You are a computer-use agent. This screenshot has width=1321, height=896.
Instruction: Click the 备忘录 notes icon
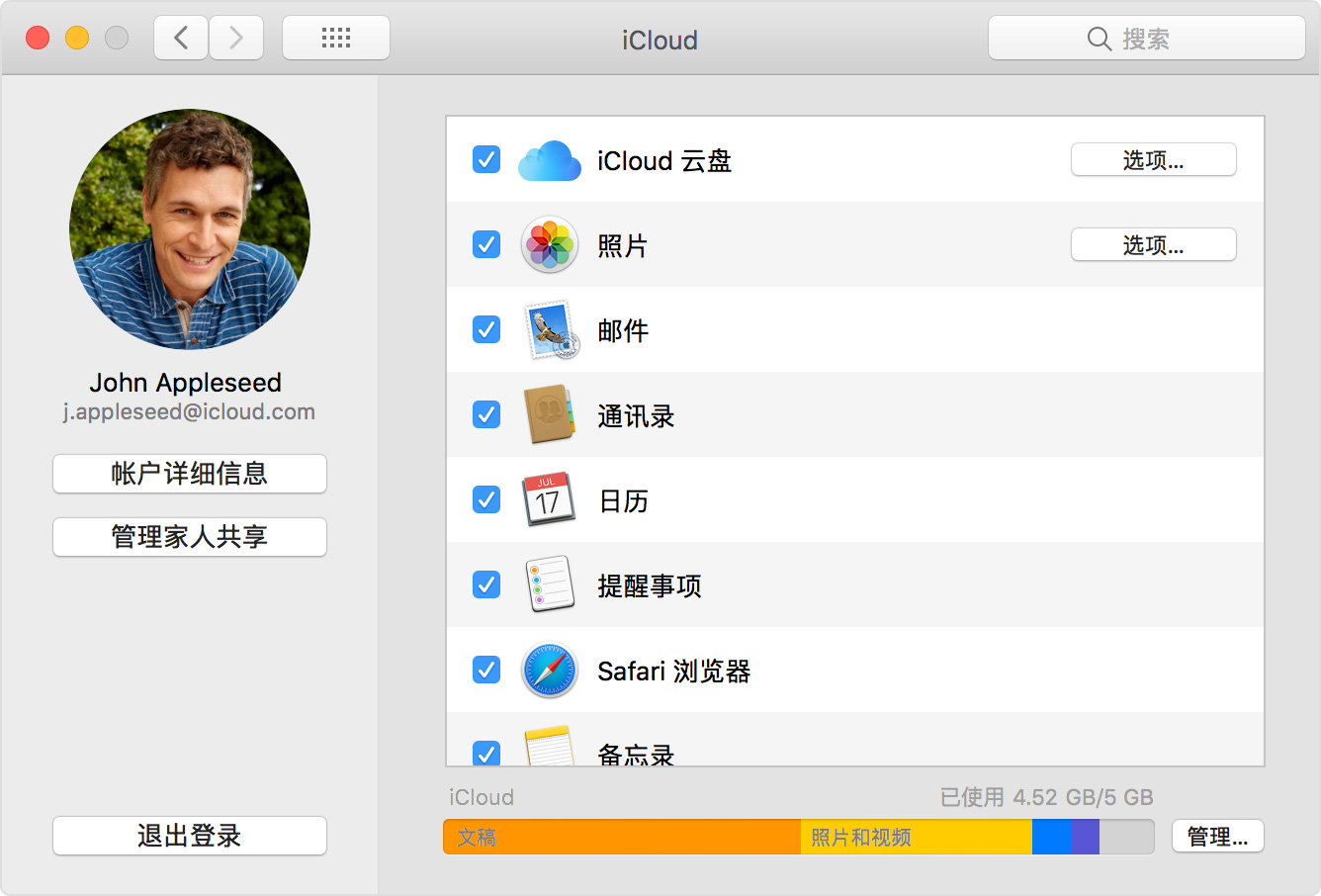(550, 750)
